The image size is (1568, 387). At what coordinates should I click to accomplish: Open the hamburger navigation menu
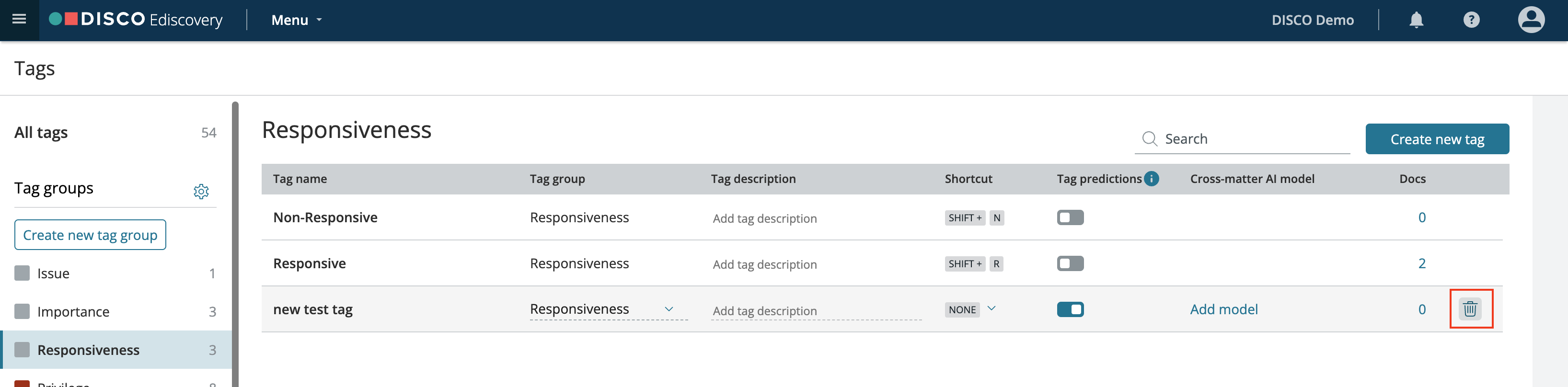click(x=20, y=20)
